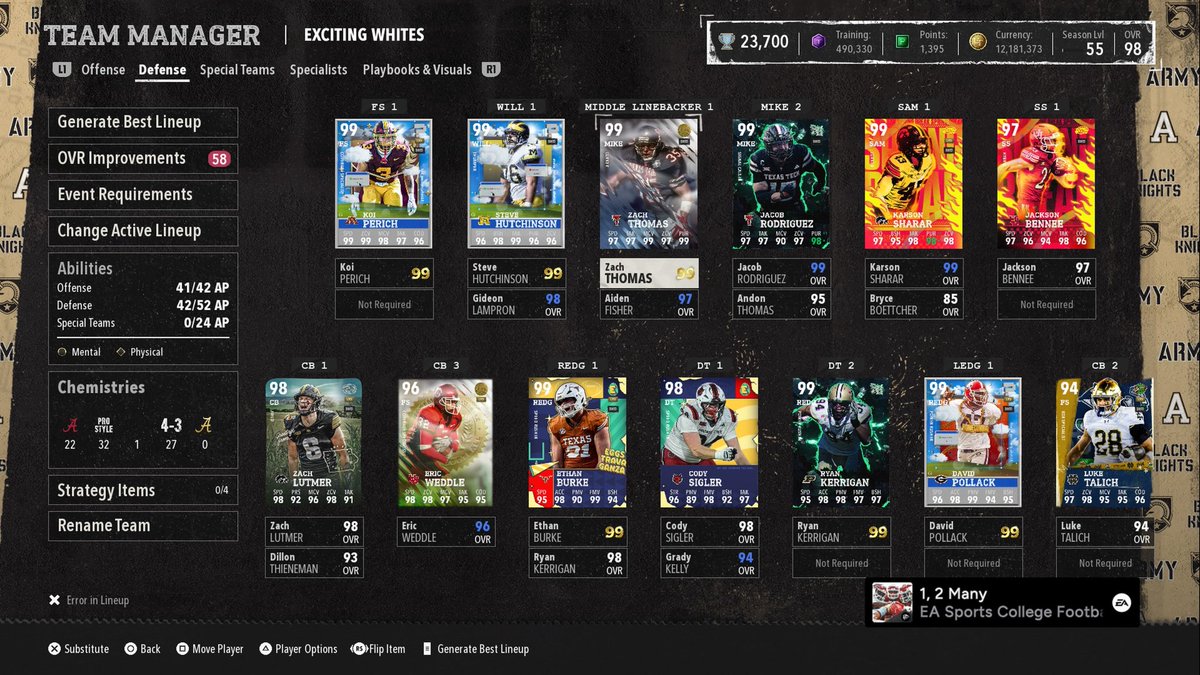
Task: Click the EA logo on notification
Action: (1122, 603)
